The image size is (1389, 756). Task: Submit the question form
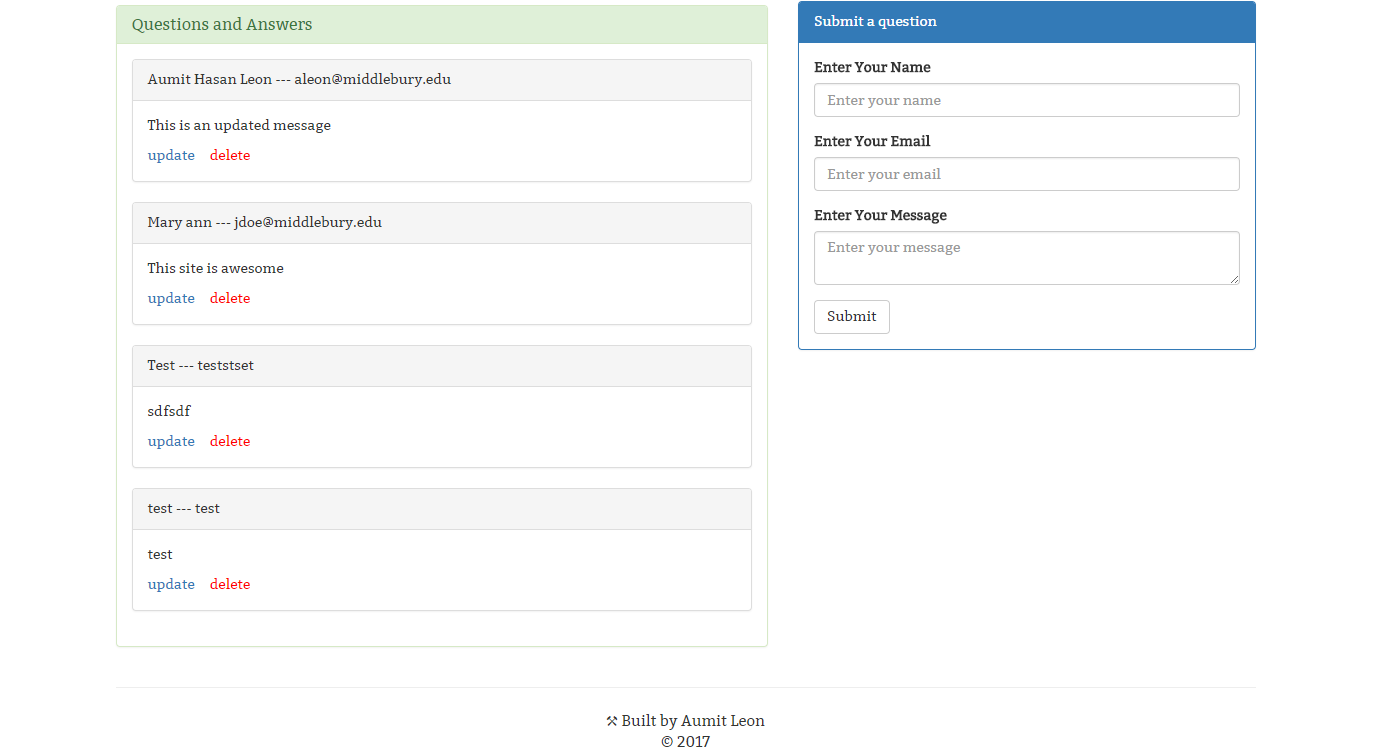click(x=852, y=317)
